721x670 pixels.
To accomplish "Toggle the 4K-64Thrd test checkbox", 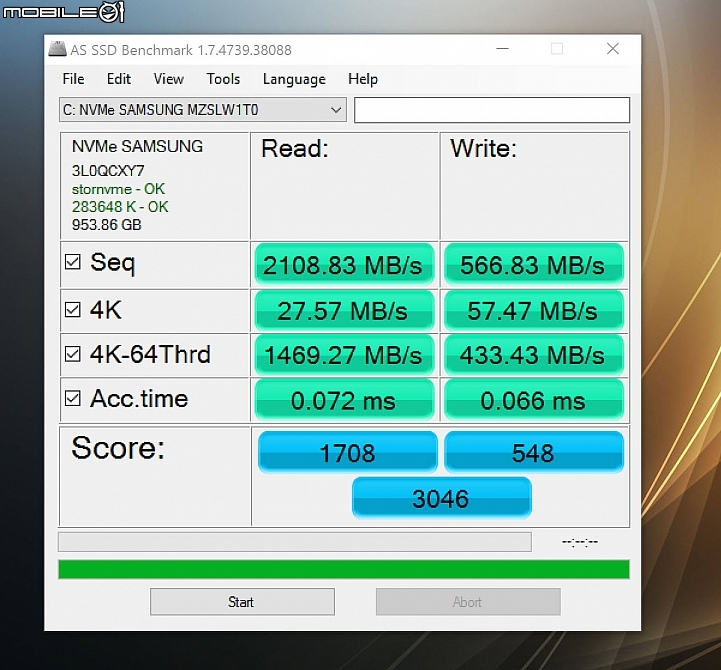I will (73, 354).
